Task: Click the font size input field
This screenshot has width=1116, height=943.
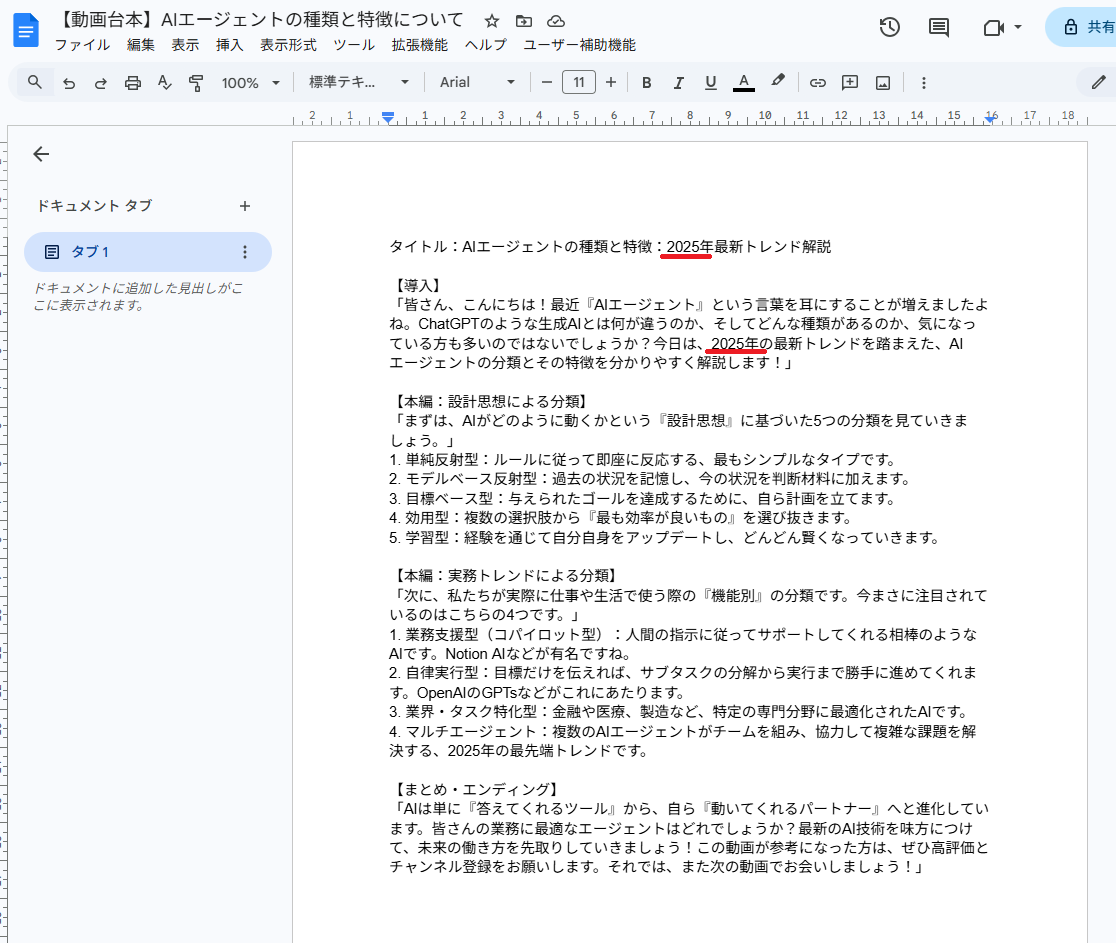Action: click(579, 83)
